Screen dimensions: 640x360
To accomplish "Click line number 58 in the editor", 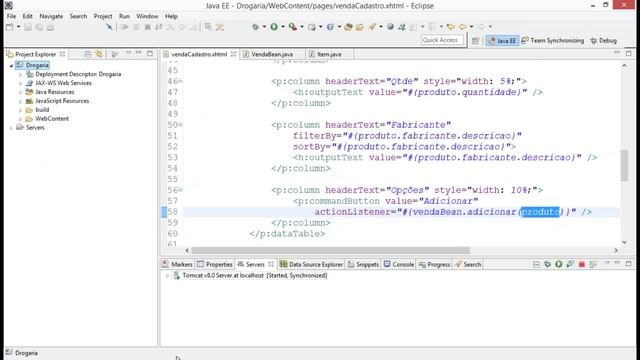I will [x=173, y=212].
